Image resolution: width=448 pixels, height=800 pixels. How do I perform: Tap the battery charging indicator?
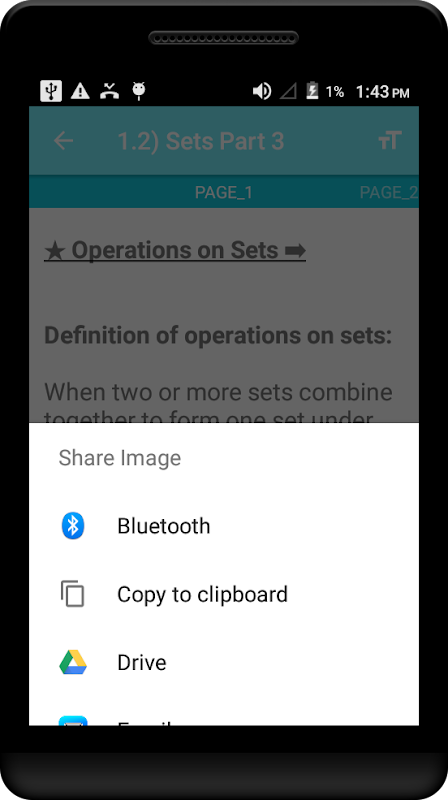[x=312, y=91]
